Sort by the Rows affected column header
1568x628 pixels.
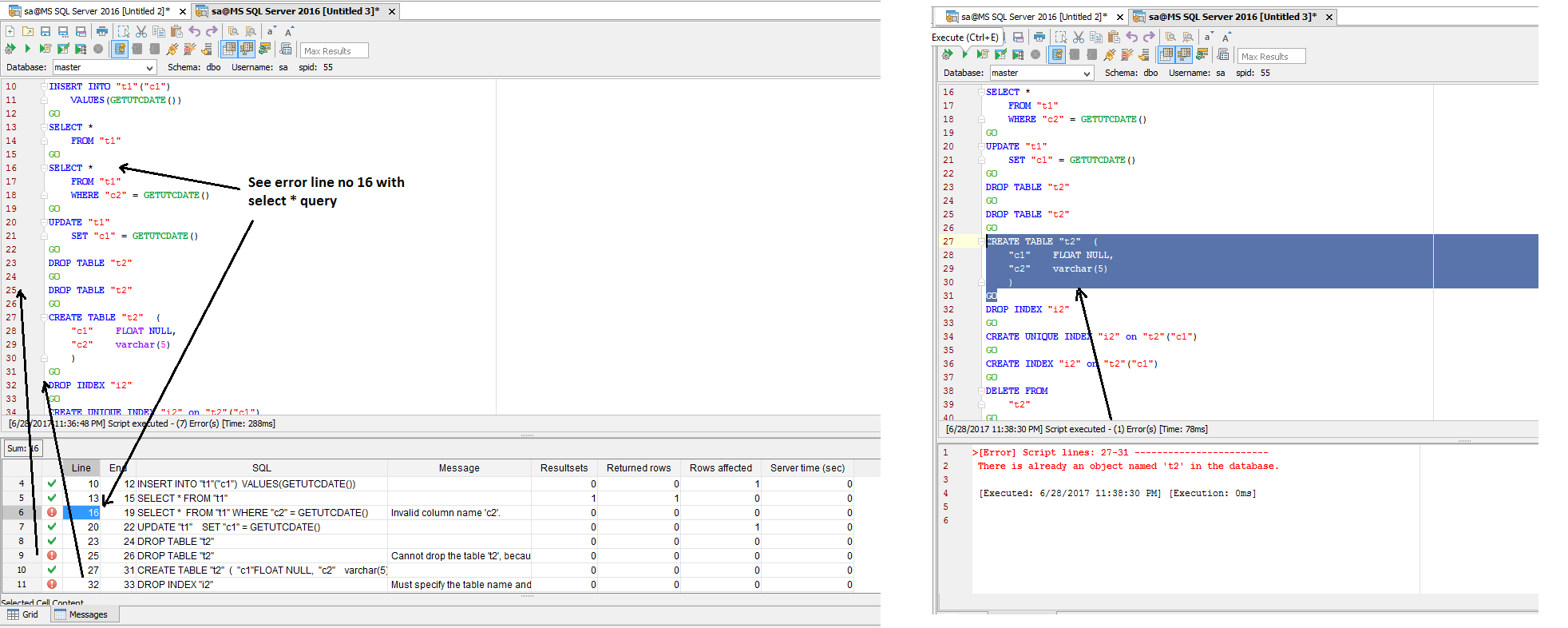(x=721, y=468)
